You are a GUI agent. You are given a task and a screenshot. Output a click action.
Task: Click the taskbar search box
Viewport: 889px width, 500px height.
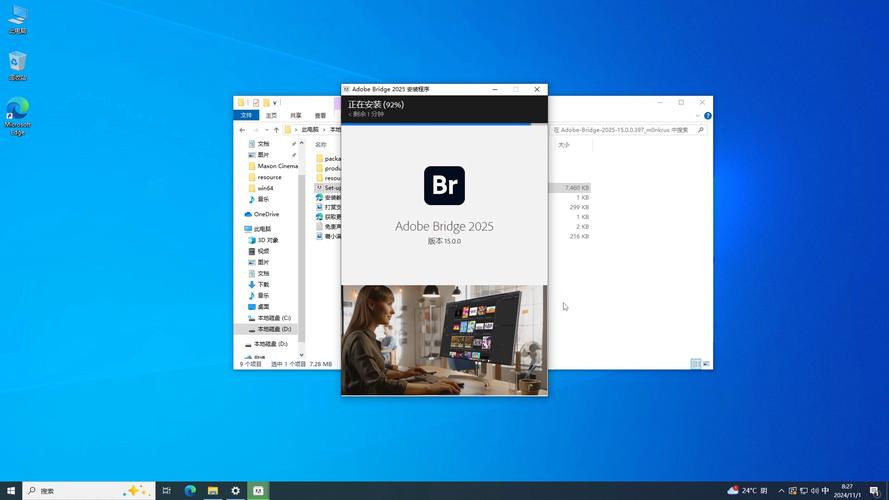click(88, 490)
